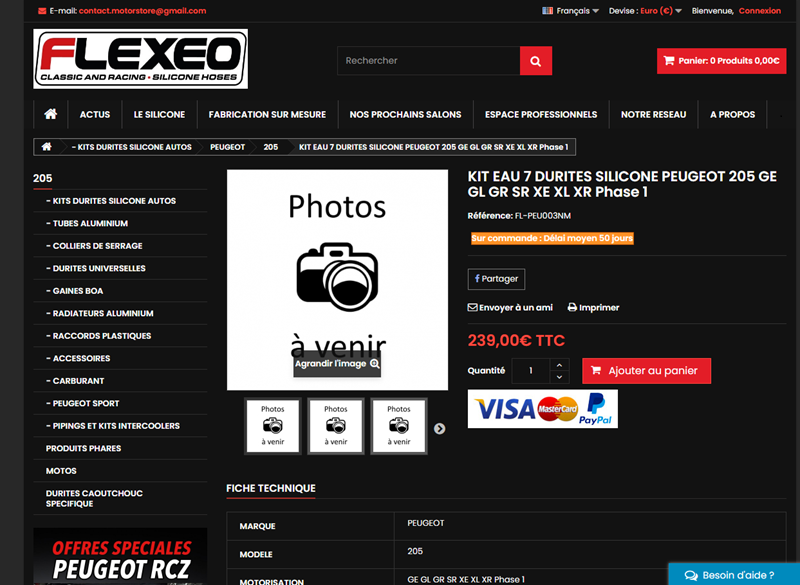Click the FLEXEO logo

tap(141, 59)
